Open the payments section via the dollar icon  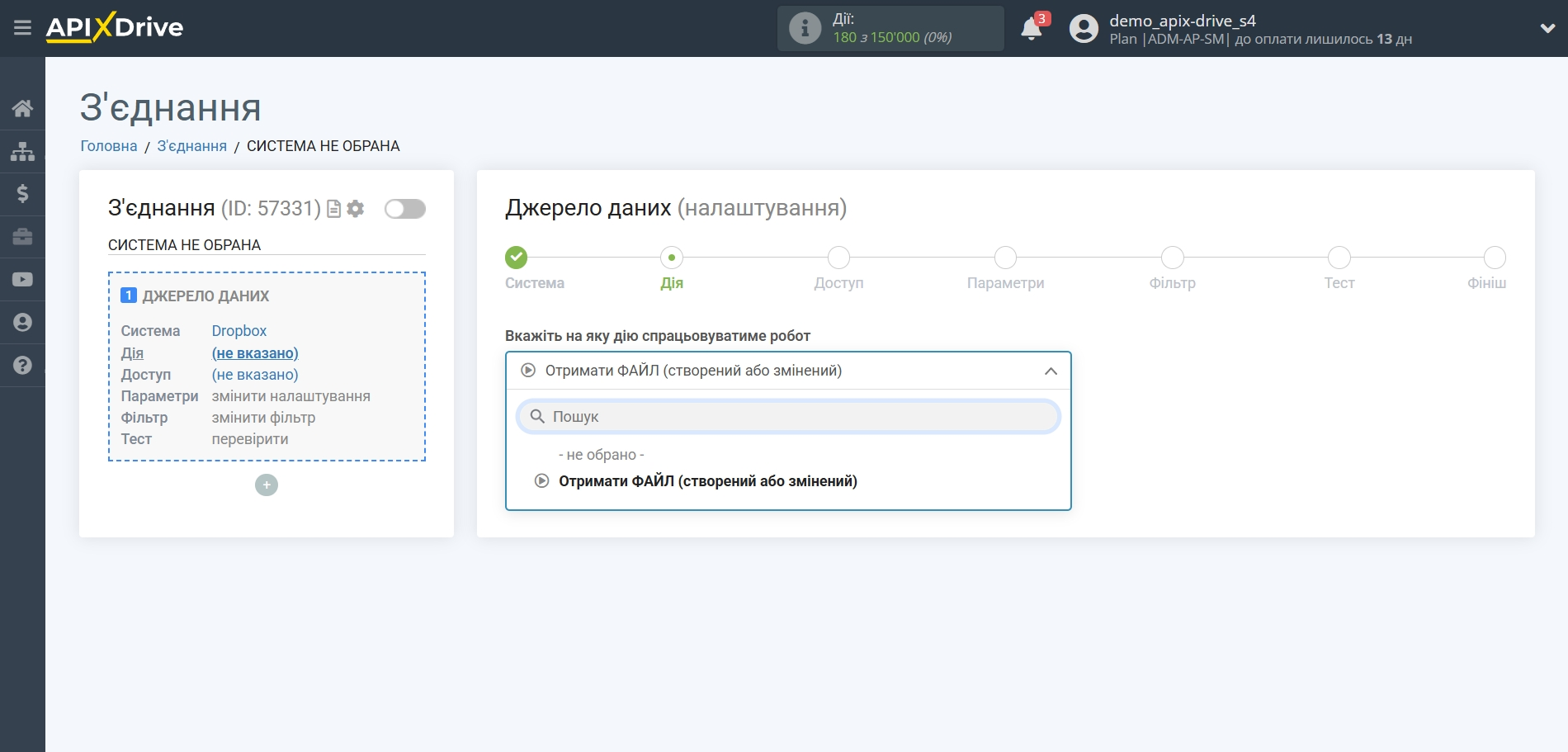click(x=21, y=194)
